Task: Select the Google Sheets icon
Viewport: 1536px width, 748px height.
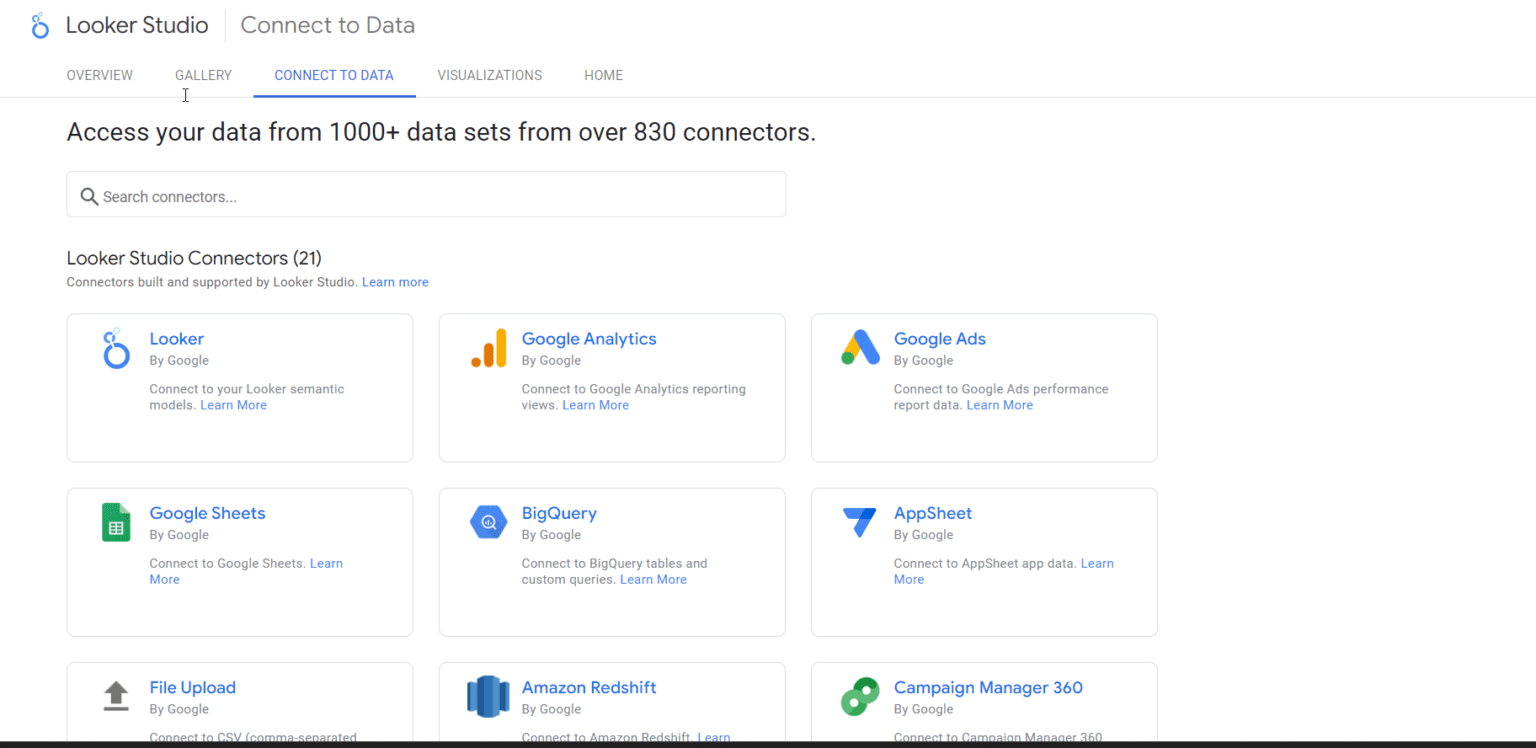Action: pyautogui.click(x=115, y=521)
